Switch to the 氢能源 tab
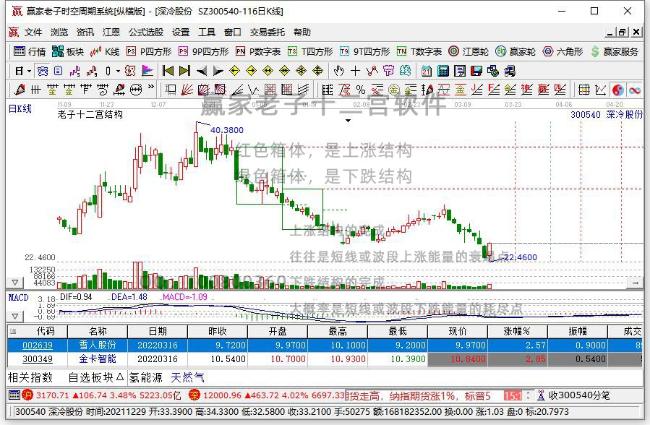 point(146,378)
